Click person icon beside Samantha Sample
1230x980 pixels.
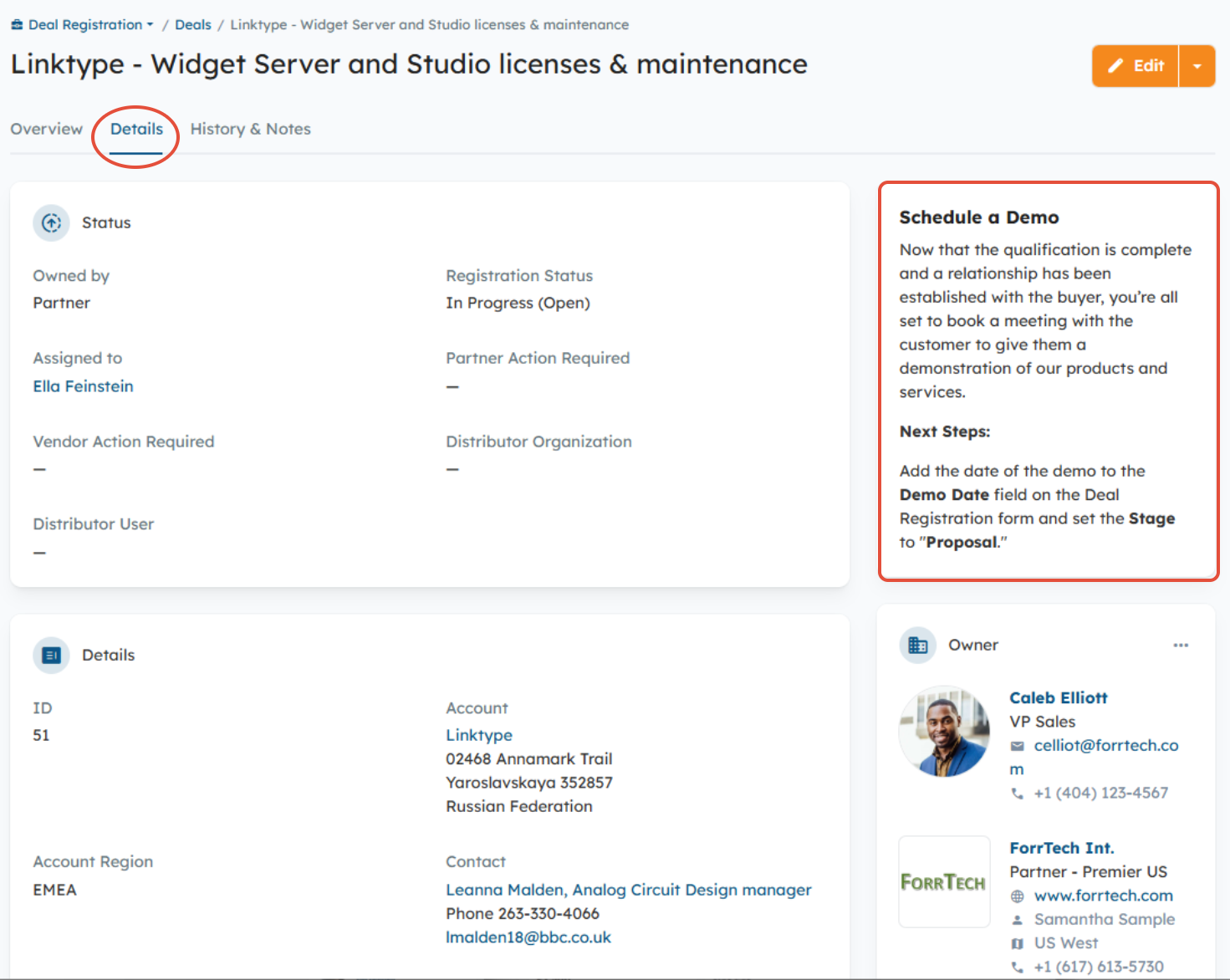pos(1018,920)
